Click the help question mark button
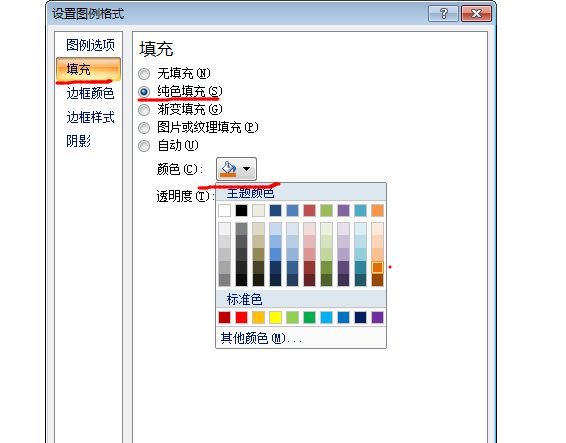 [443, 14]
